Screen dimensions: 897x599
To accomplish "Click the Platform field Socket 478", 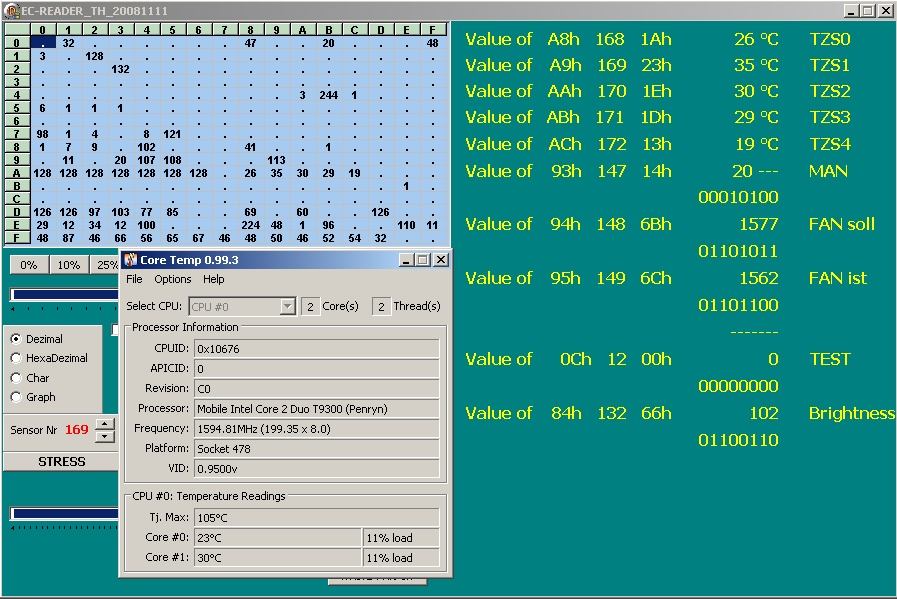I will 317,449.
